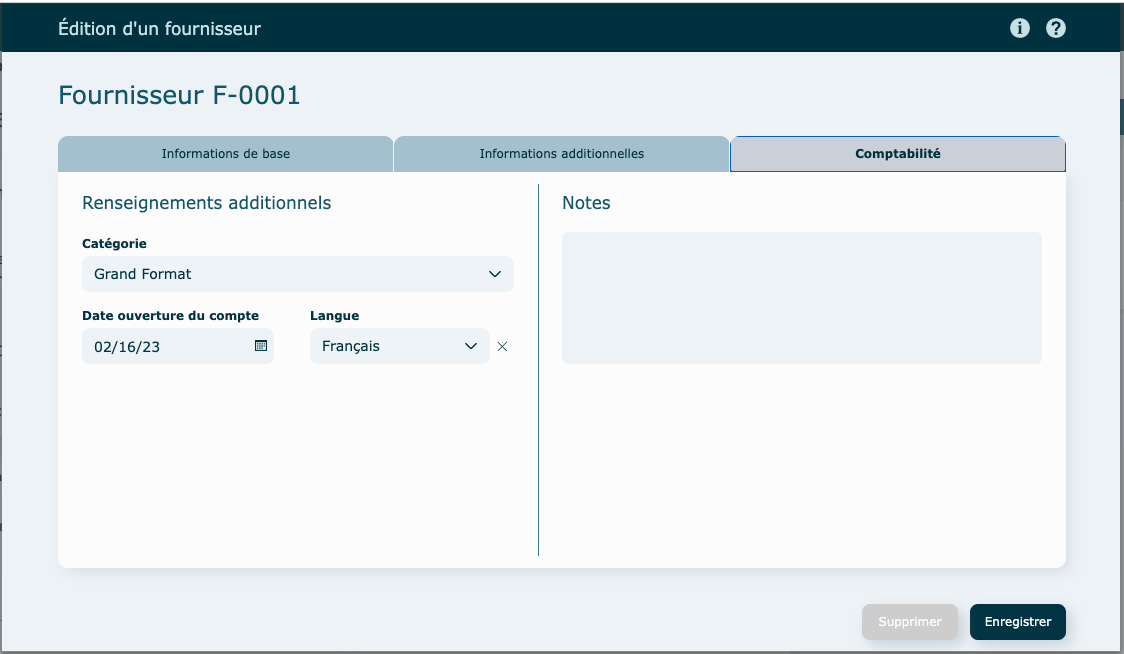Open the calendar picker icon
This screenshot has height=654, width=1124.
pos(261,346)
